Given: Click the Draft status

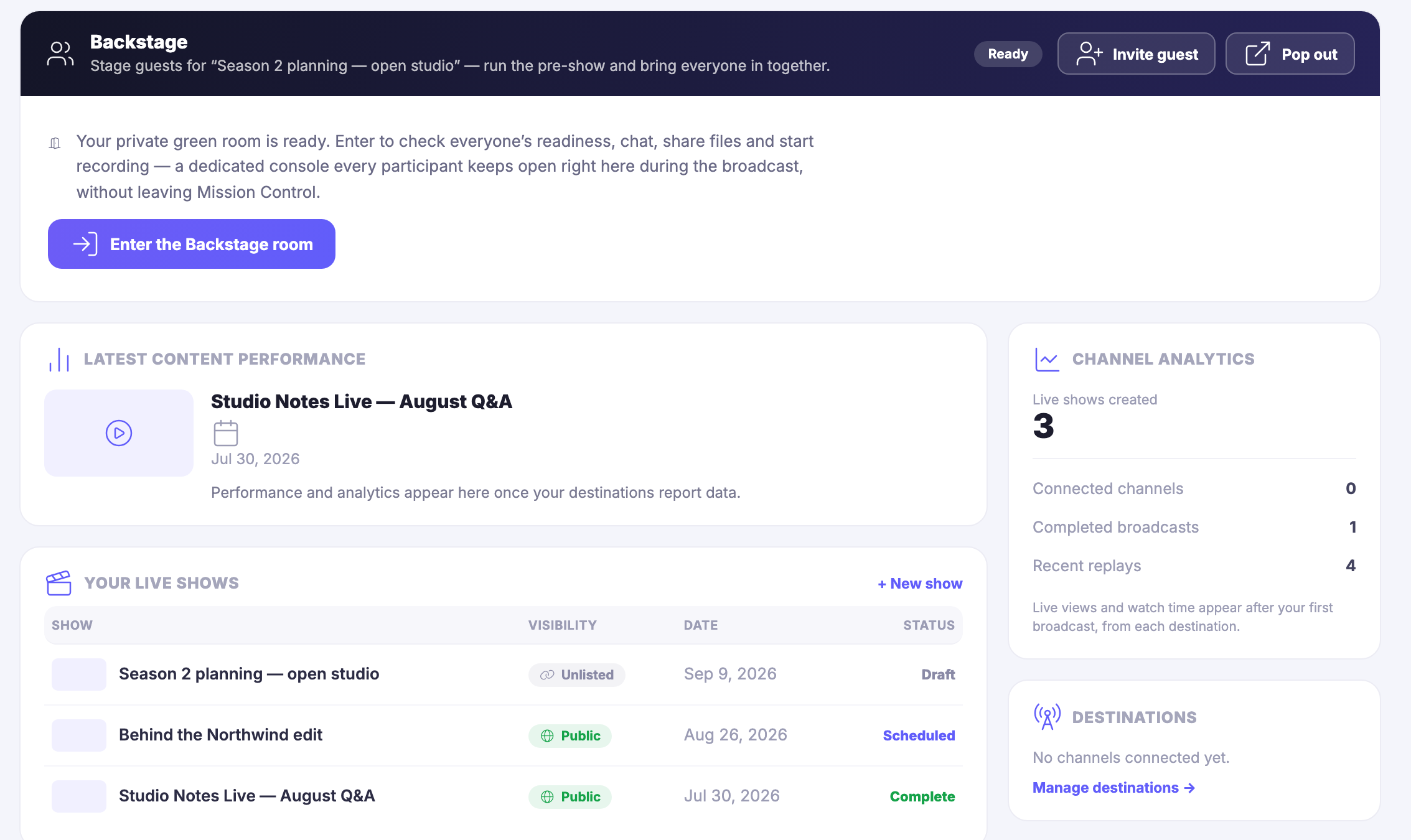Looking at the screenshot, I should [x=938, y=674].
